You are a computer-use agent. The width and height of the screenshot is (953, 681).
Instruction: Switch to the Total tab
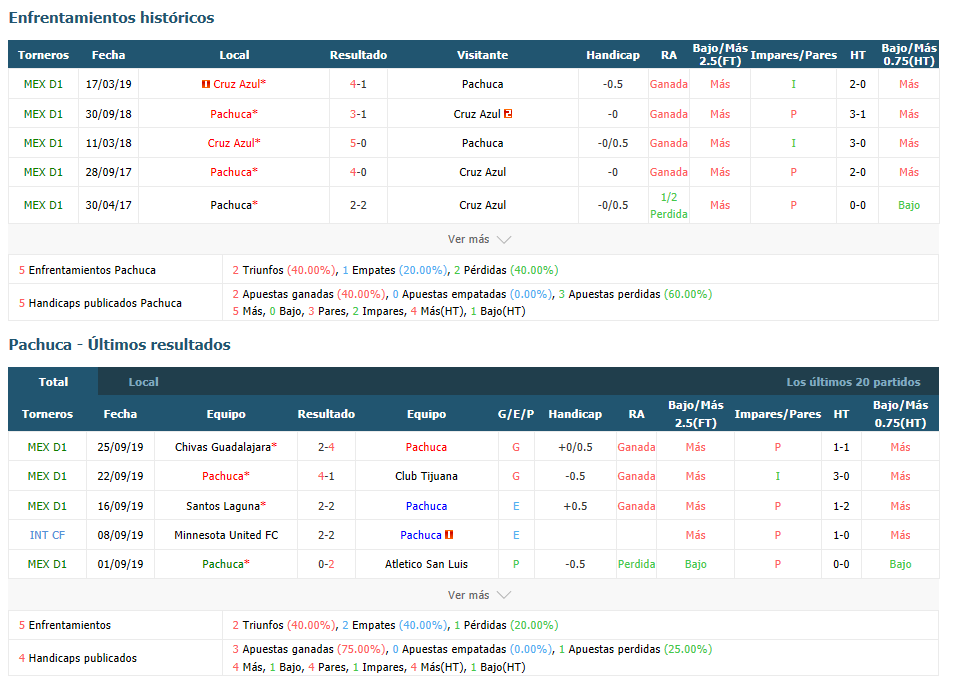(53, 382)
